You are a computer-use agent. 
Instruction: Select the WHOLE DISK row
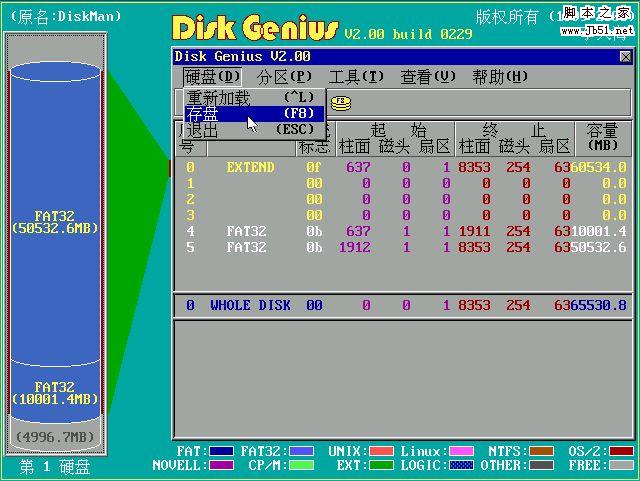[400, 305]
